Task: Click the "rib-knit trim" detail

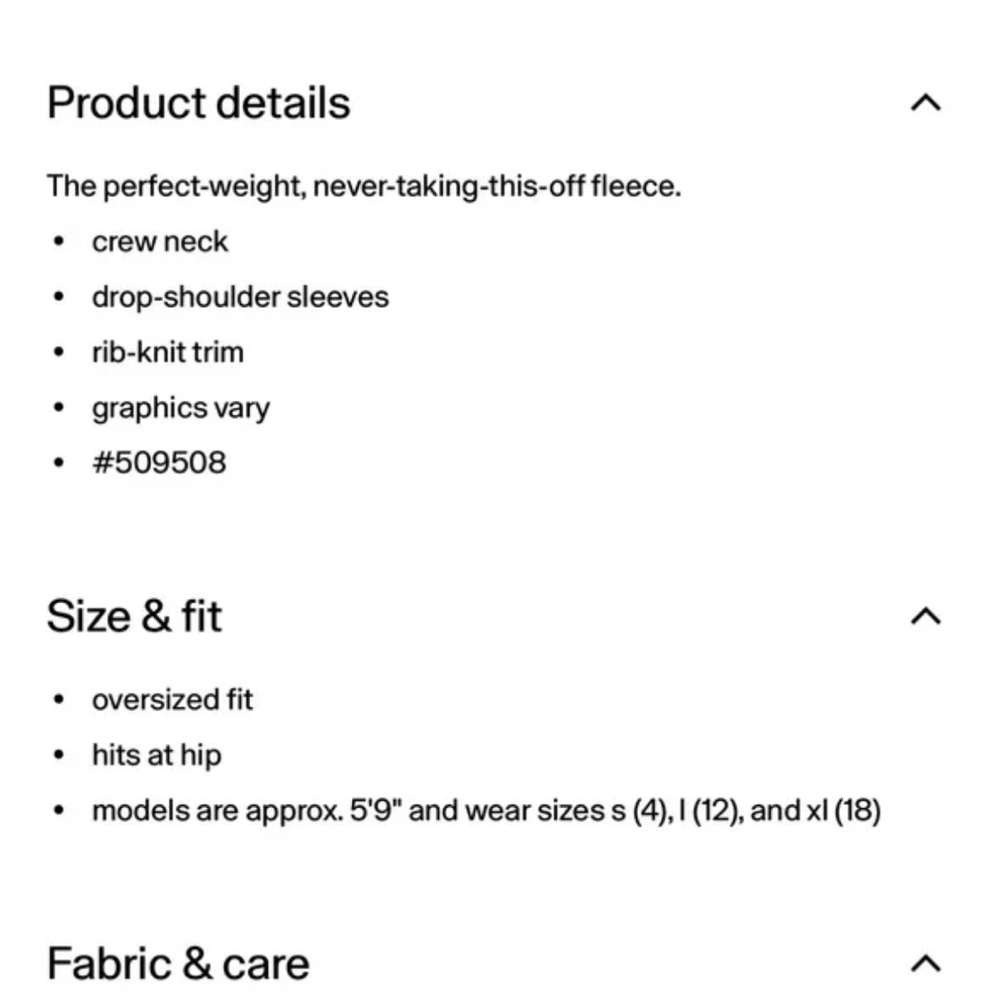Action: (168, 352)
